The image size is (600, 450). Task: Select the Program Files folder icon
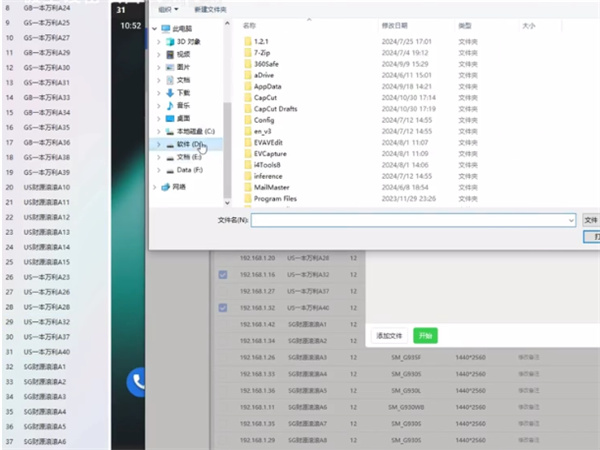(248, 198)
